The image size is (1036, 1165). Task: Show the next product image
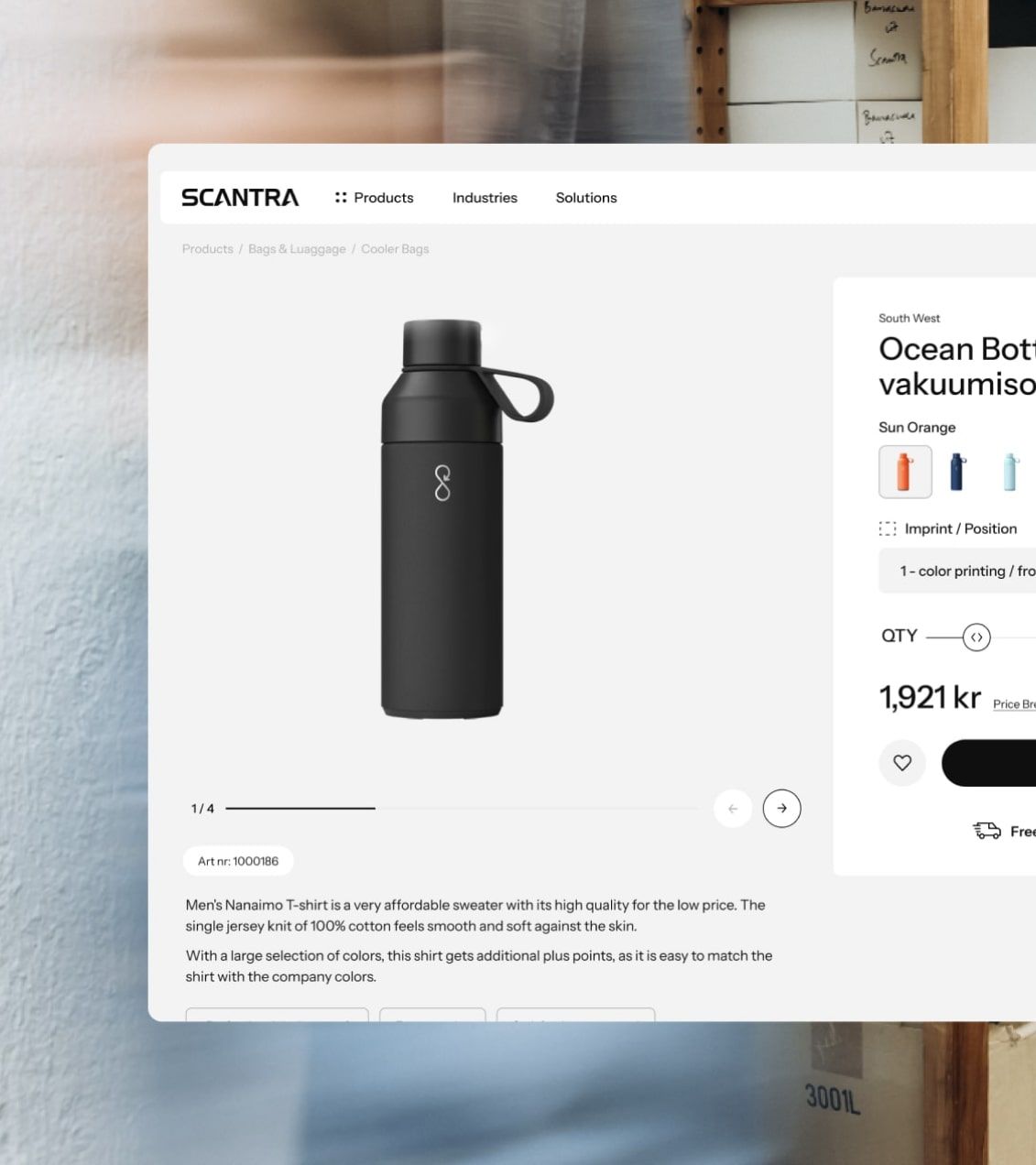click(x=781, y=809)
